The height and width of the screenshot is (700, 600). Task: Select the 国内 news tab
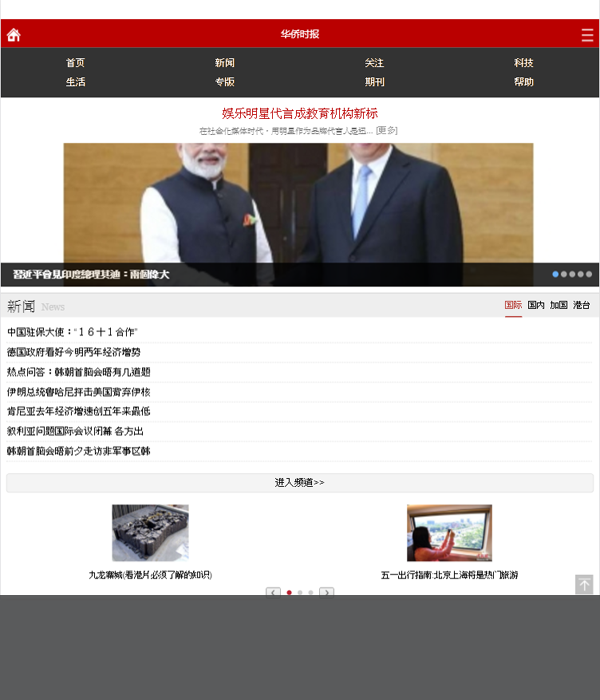[536, 305]
